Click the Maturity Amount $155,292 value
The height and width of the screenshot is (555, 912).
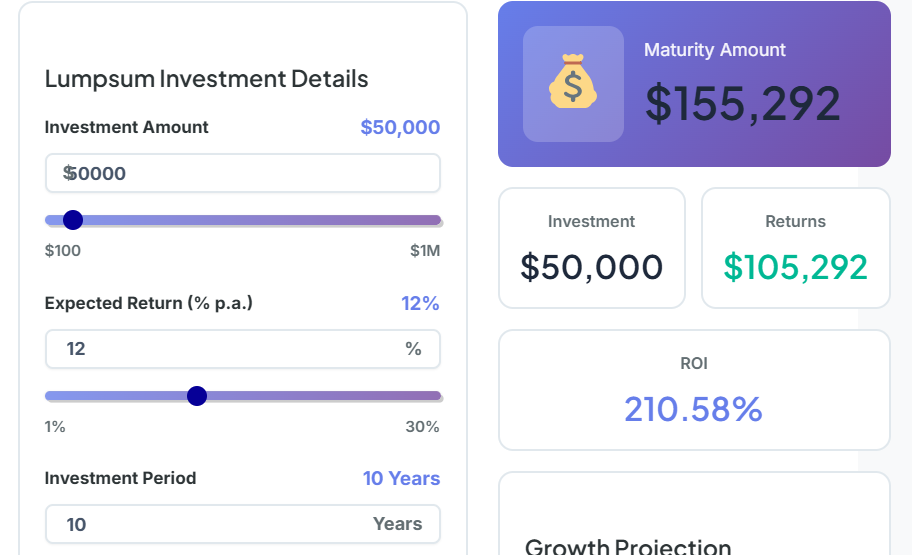[x=743, y=104]
